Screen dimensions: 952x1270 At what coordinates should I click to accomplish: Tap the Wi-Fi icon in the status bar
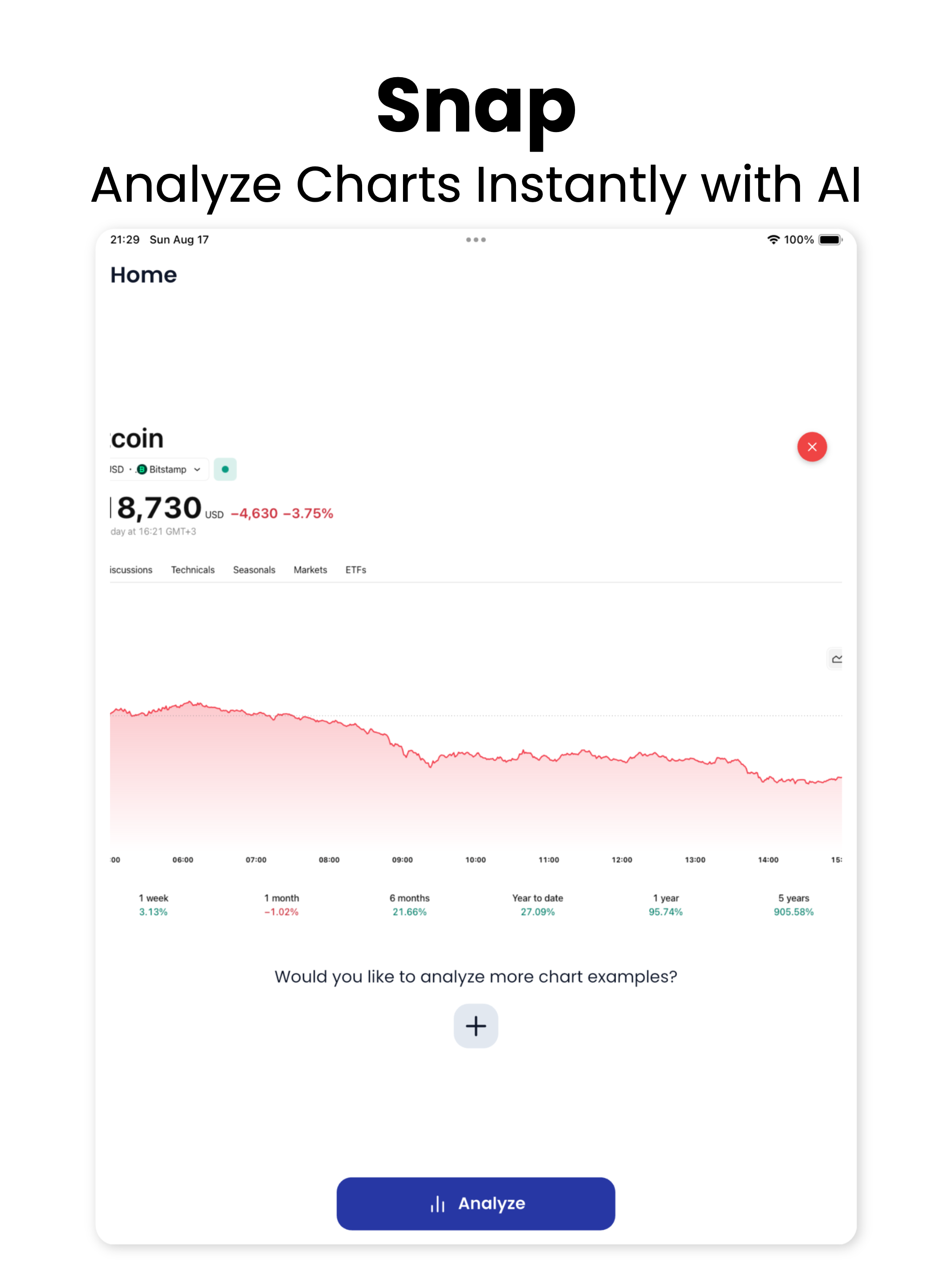pyautogui.click(x=773, y=240)
